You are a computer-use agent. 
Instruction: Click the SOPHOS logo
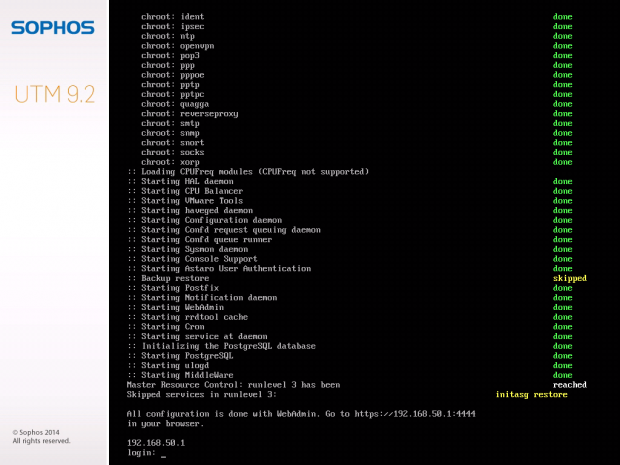point(53,28)
